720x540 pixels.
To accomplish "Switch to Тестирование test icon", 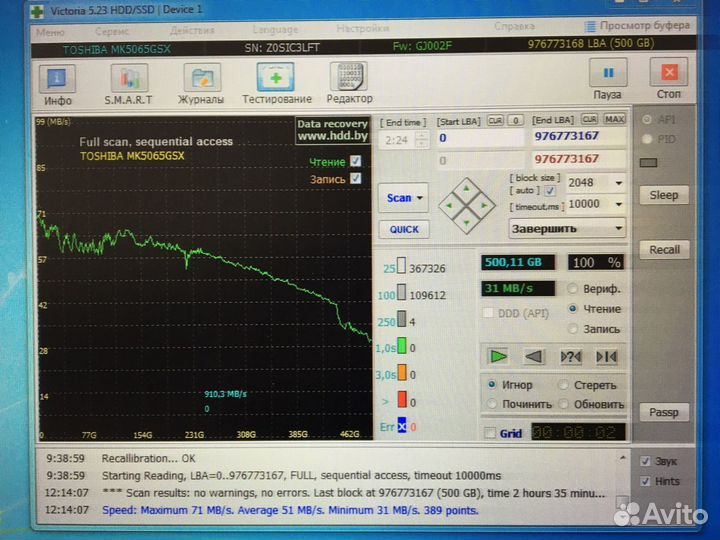I will 276,79.
